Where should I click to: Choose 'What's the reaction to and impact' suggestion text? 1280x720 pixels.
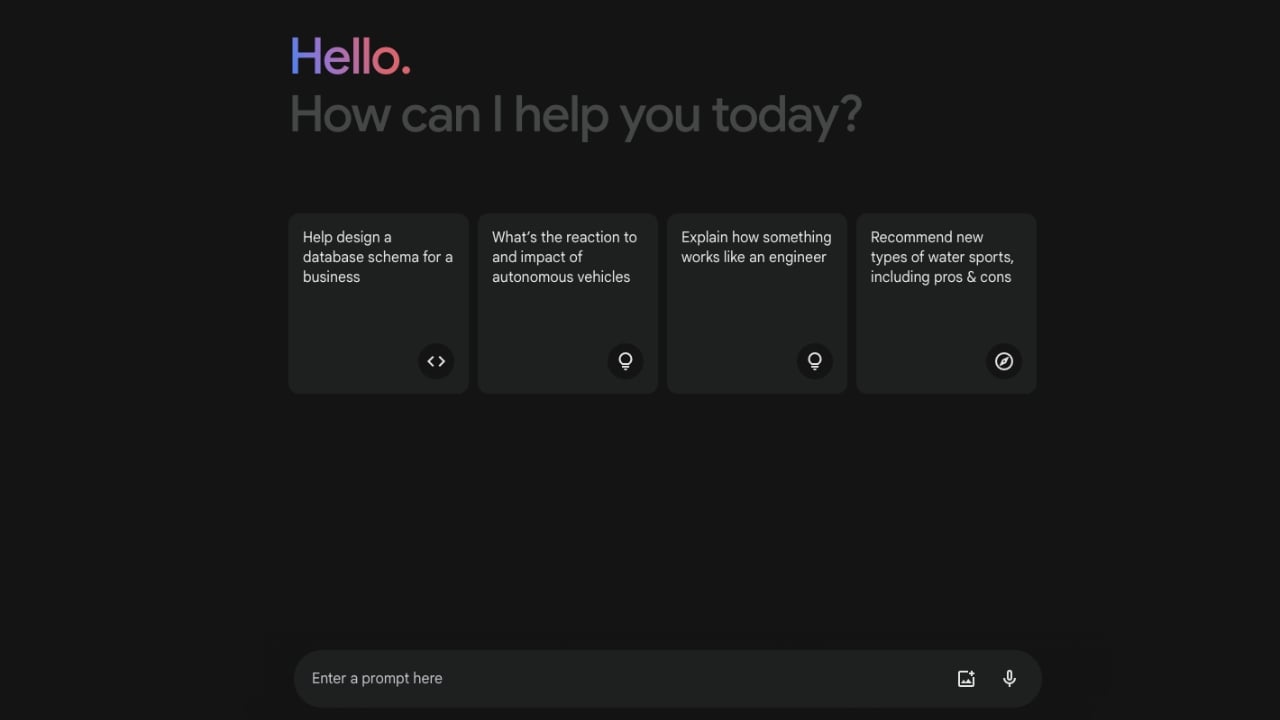(x=564, y=257)
